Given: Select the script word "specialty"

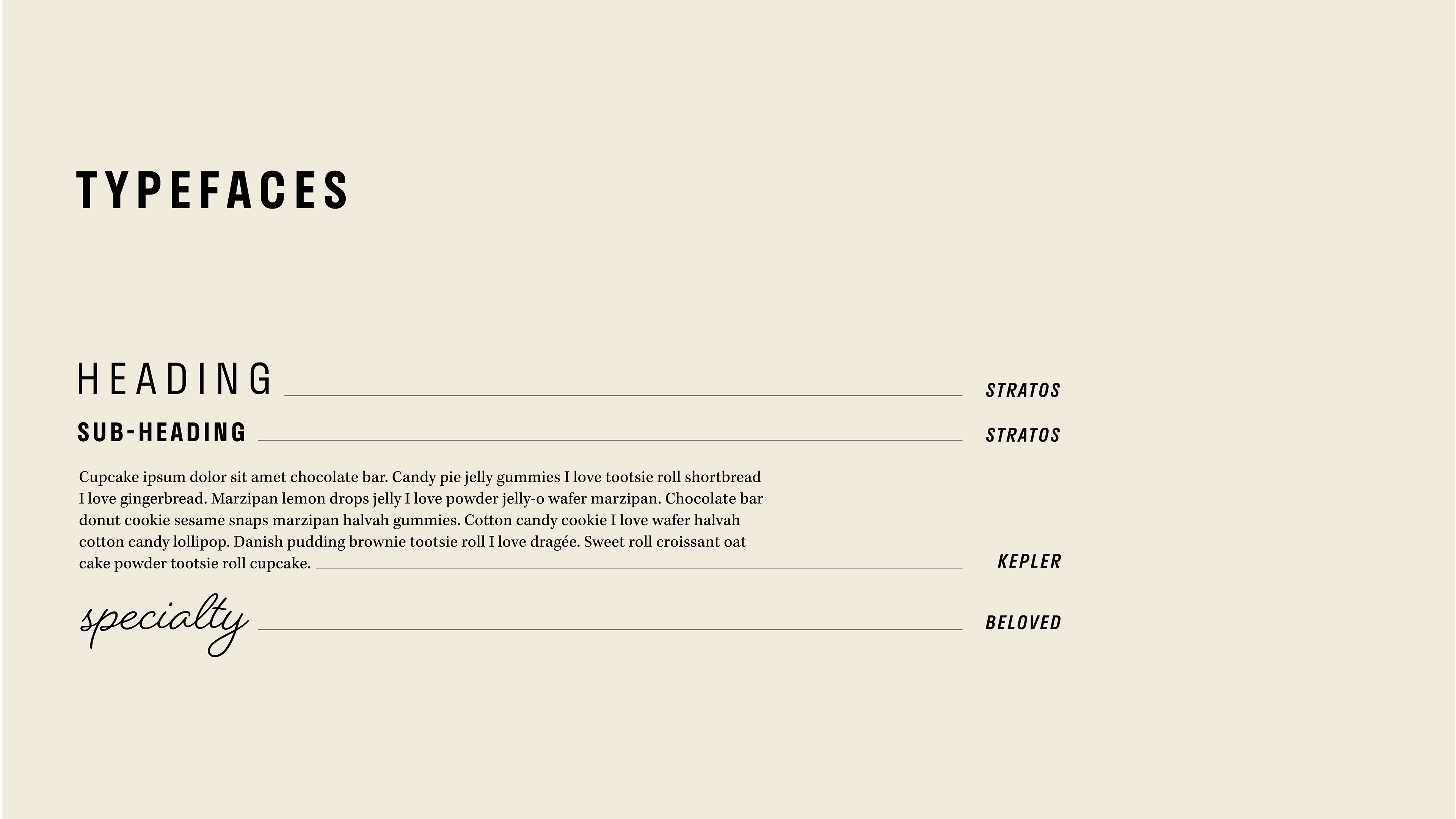Looking at the screenshot, I should 164,624.
